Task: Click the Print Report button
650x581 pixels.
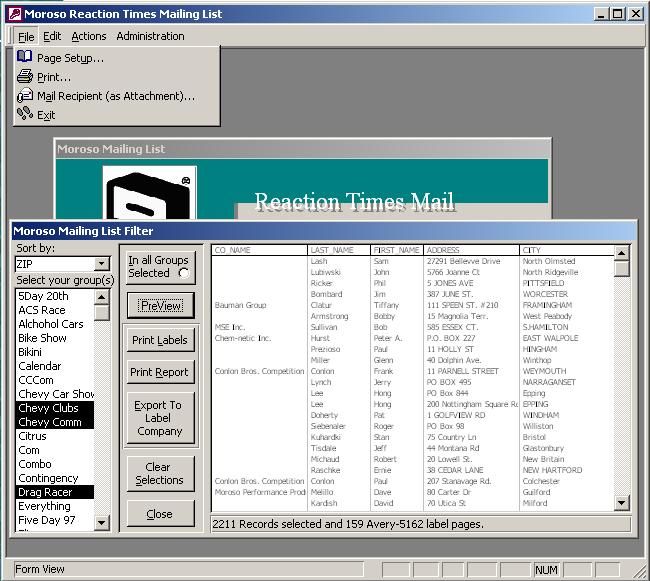Action: click(160, 372)
